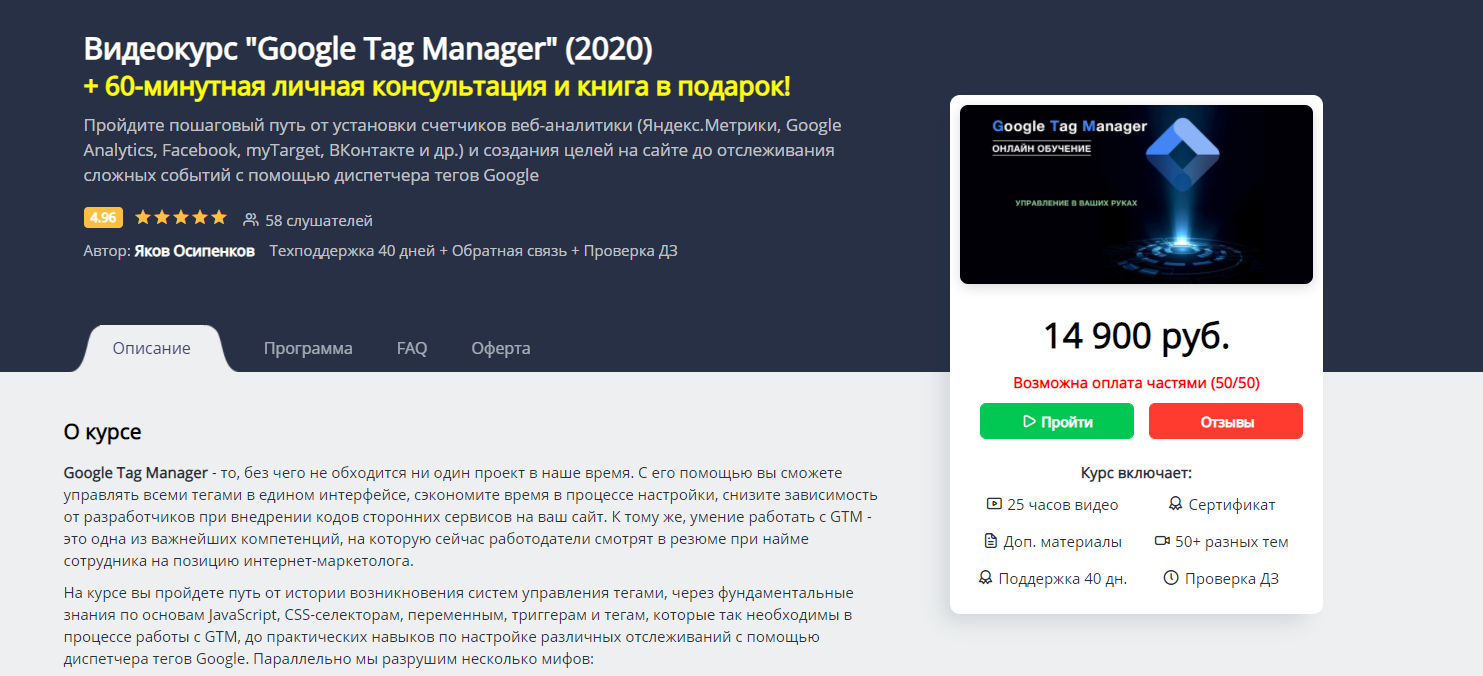Switch to the Программа tab
This screenshot has width=1483, height=676.
tap(308, 348)
